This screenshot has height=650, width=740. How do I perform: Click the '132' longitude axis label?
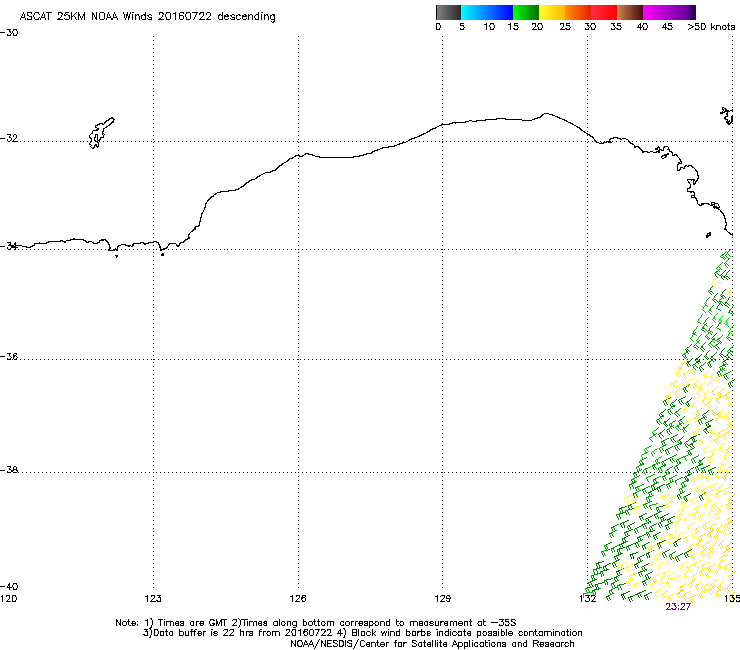[x=587, y=599]
